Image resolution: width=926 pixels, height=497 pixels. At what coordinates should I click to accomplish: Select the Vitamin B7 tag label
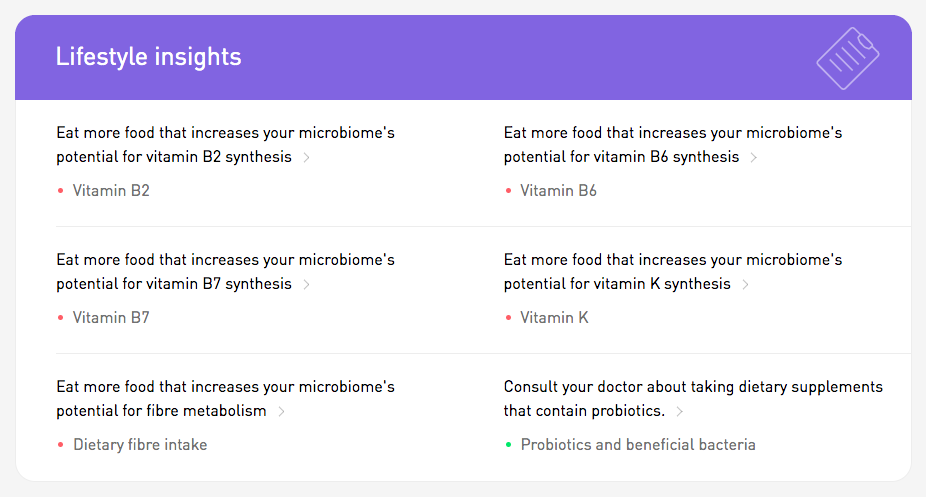coord(111,318)
